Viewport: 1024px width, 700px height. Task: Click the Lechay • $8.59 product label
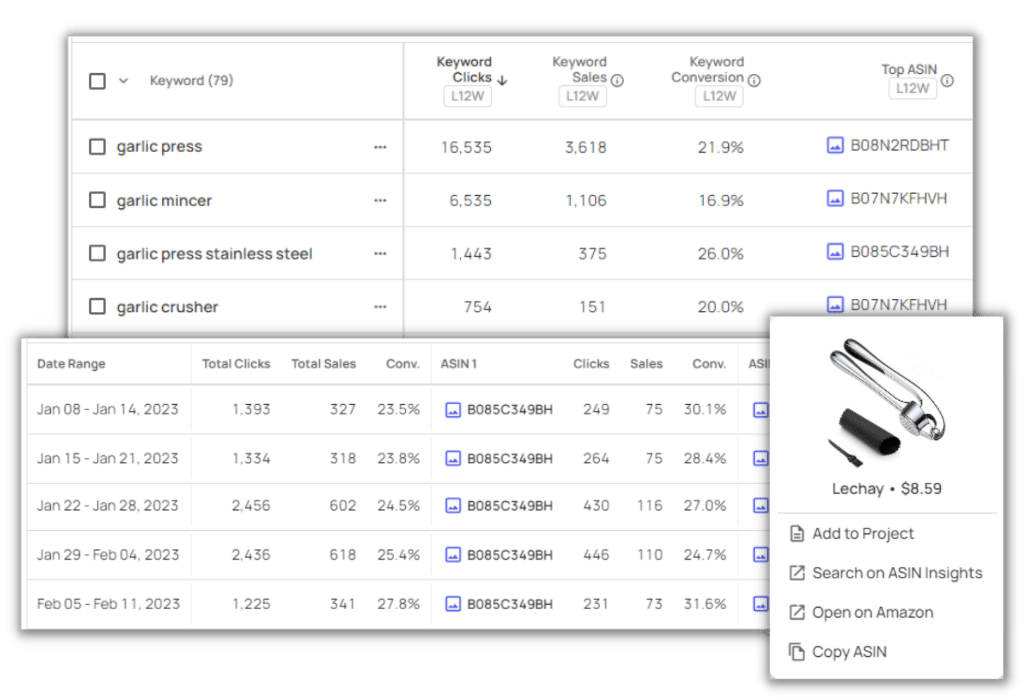click(887, 488)
